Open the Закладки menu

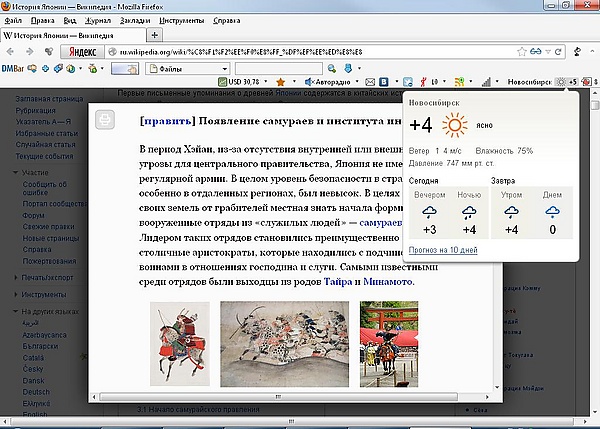pos(135,20)
